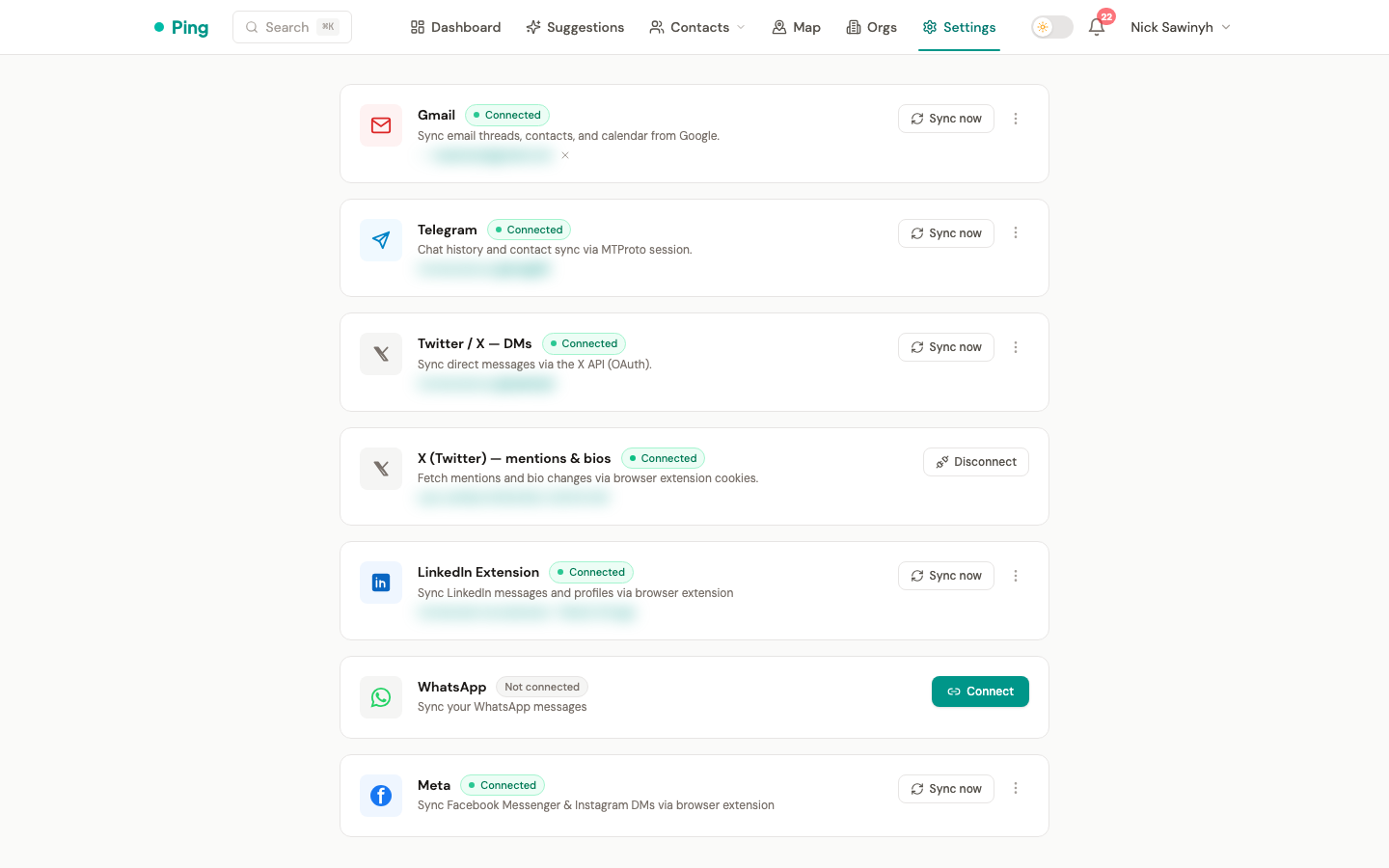Click the Telegram paper plane icon
The height and width of the screenshot is (868, 1389).
tap(381, 240)
